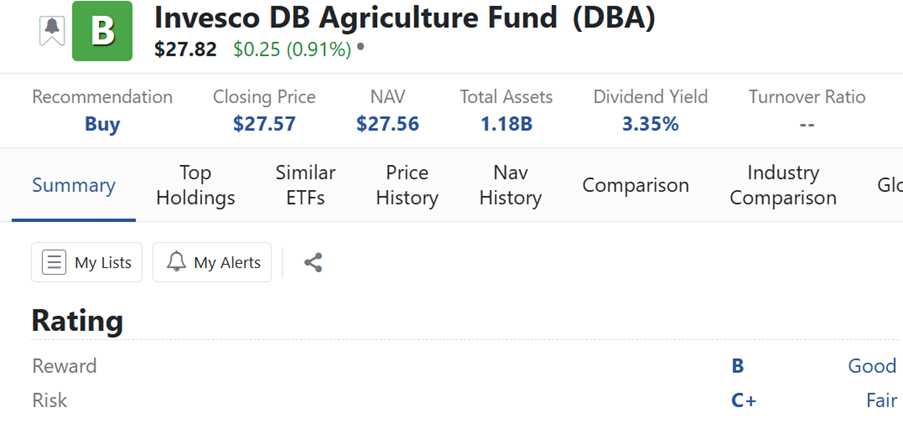
Task: Go to Price History tab
Action: click(x=407, y=185)
